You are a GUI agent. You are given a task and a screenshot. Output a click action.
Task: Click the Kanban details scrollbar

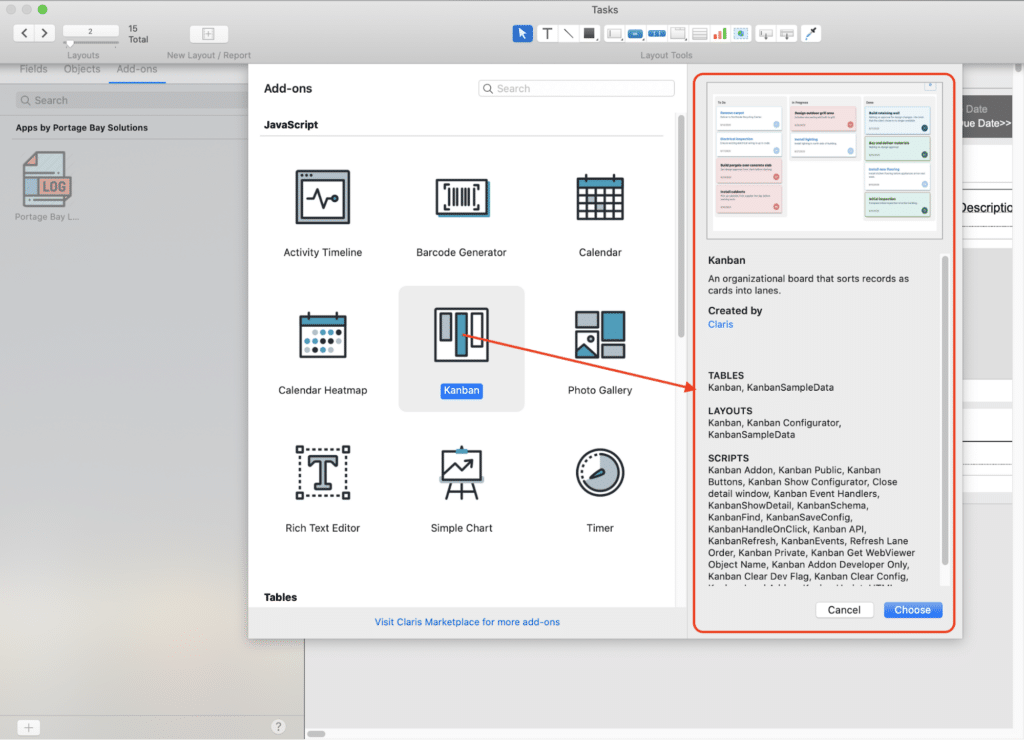tap(944, 410)
